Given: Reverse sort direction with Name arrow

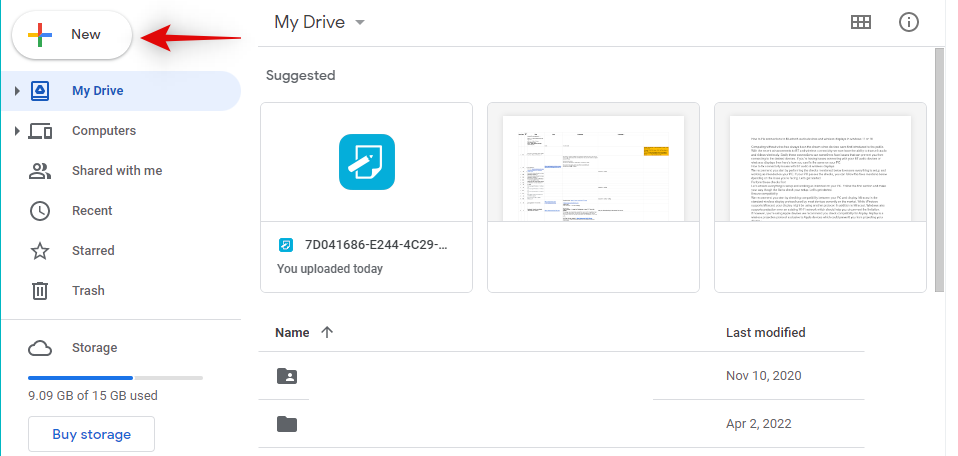Looking at the screenshot, I should tap(327, 333).
